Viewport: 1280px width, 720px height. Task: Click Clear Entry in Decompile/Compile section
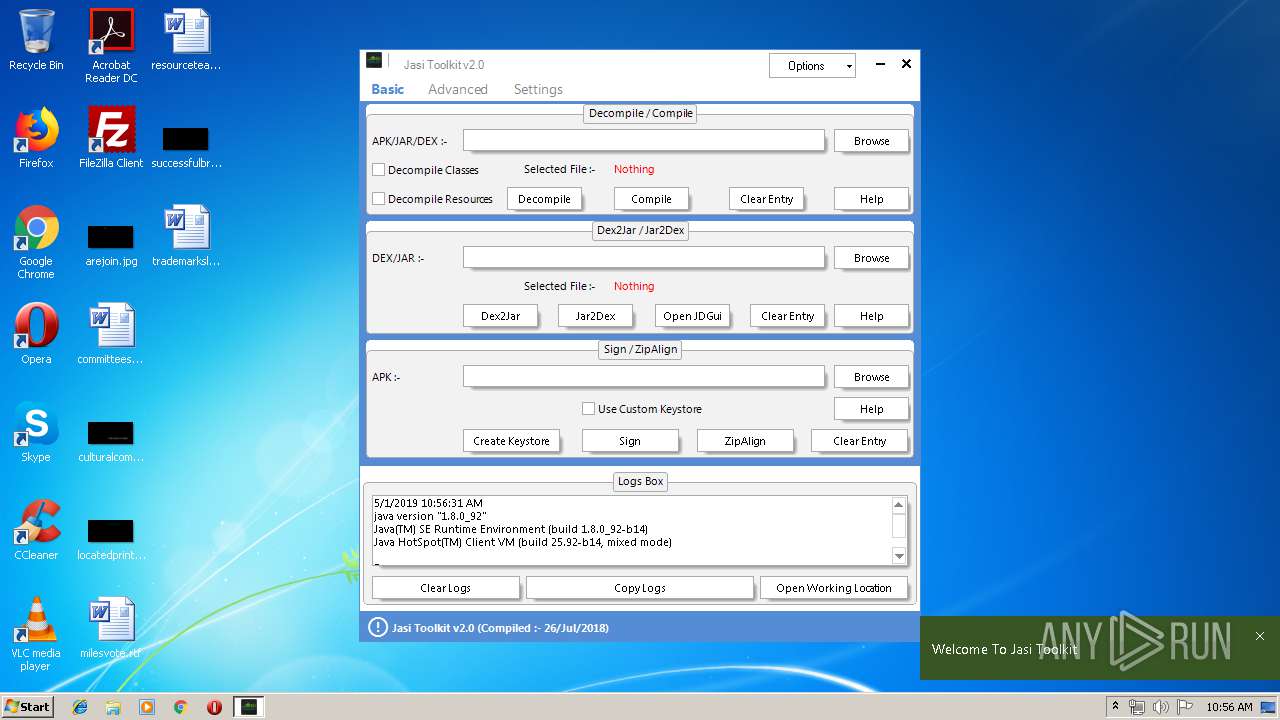coord(766,199)
